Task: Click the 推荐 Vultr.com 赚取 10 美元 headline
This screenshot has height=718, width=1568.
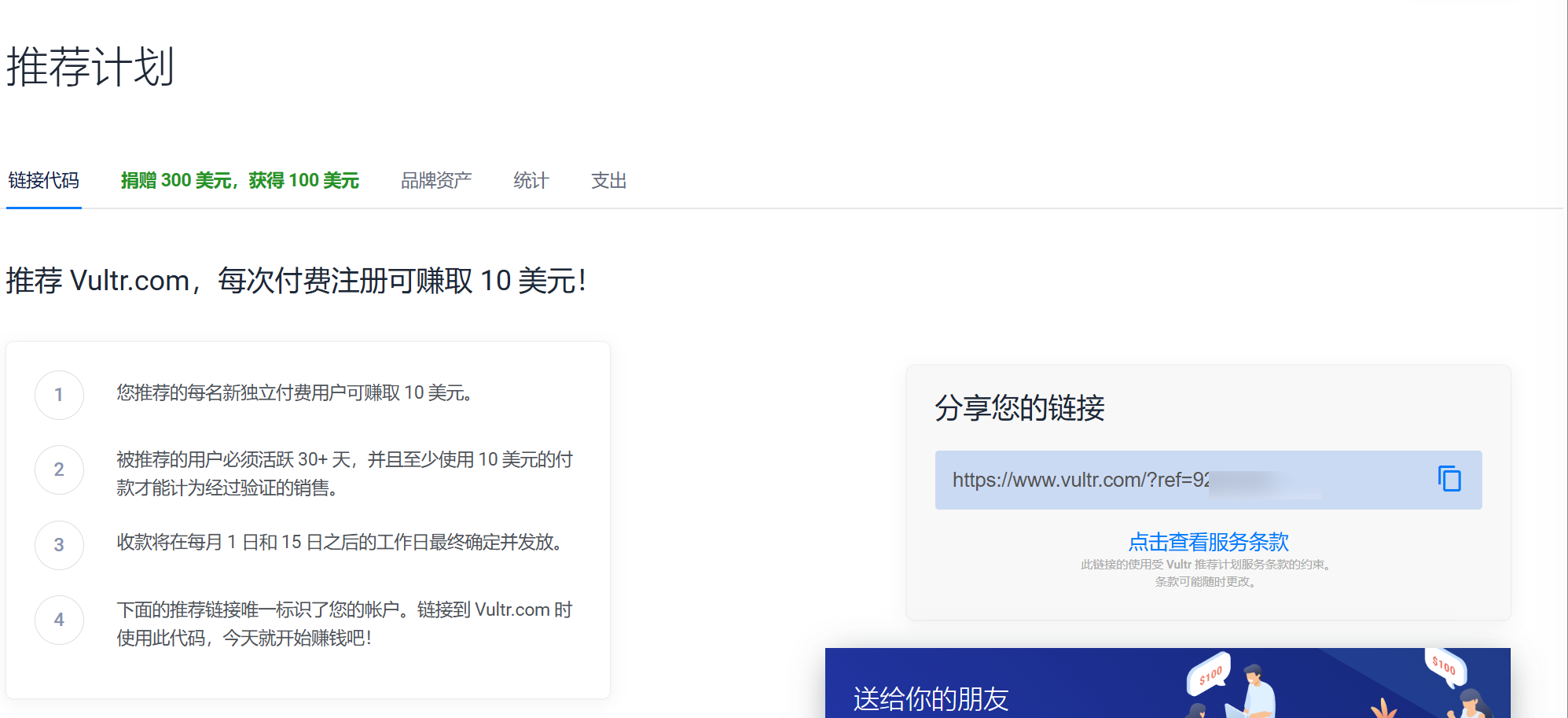Action: [x=296, y=281]
